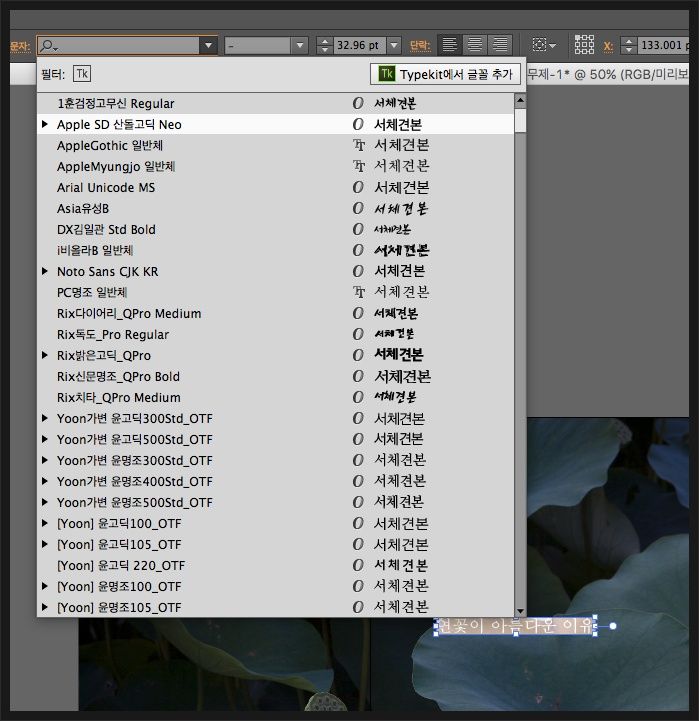
Task: Expand Yoon가변 윤명조300Std_OTF family
Action: pos(45,460)
